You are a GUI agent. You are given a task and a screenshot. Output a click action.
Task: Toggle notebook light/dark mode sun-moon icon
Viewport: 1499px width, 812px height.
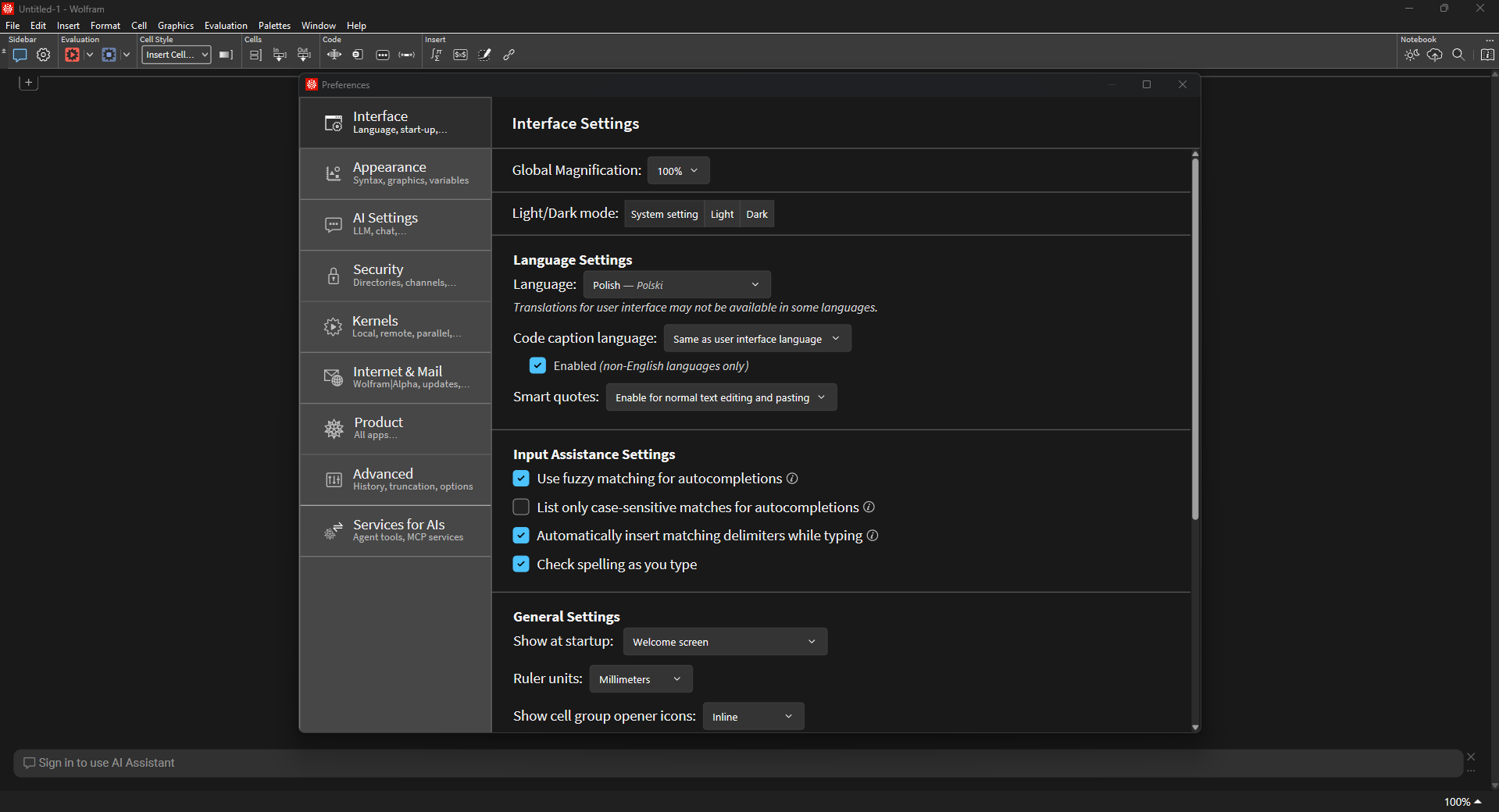1412,55
